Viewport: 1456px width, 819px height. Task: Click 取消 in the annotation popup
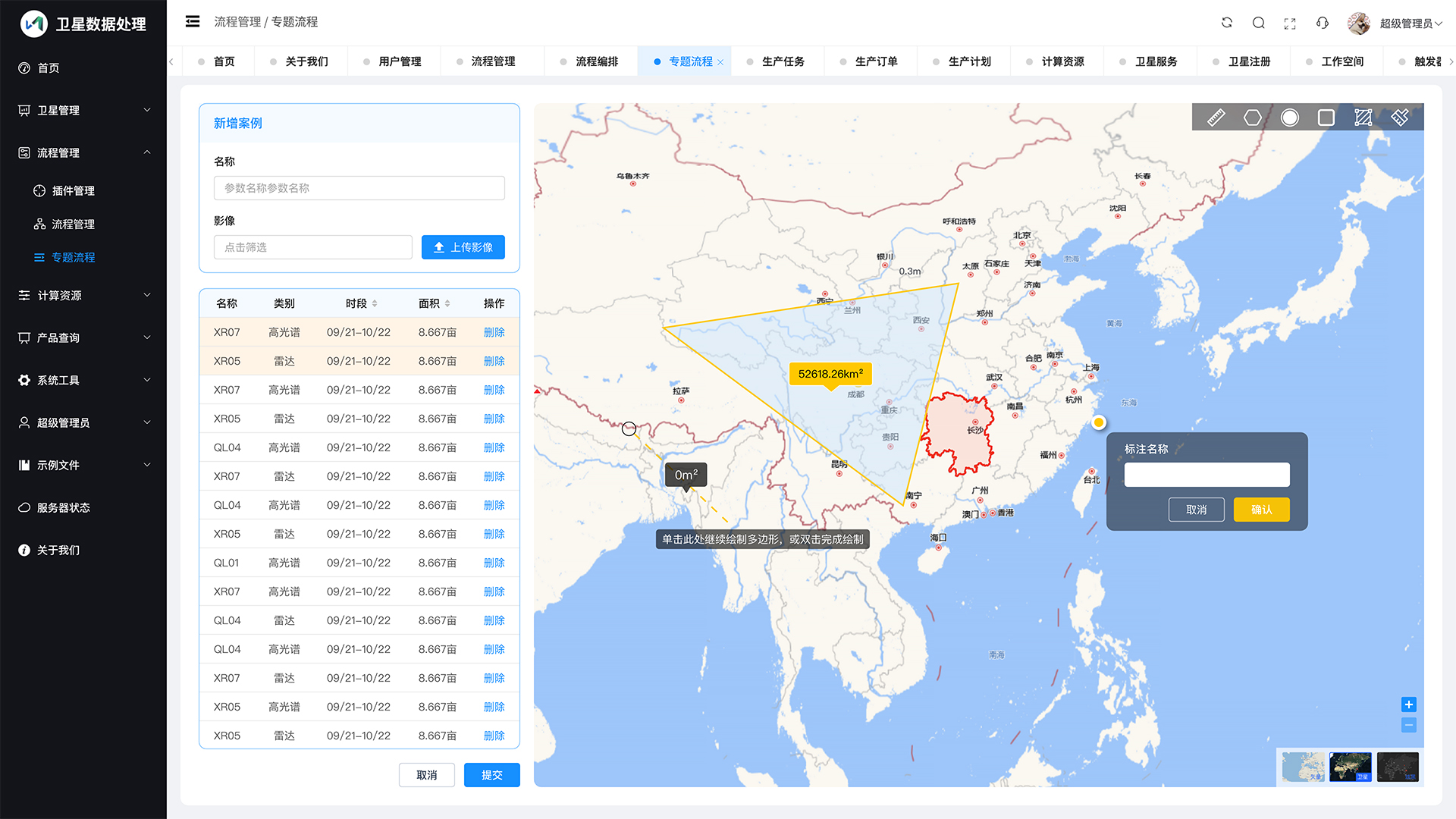[1197, 510]
